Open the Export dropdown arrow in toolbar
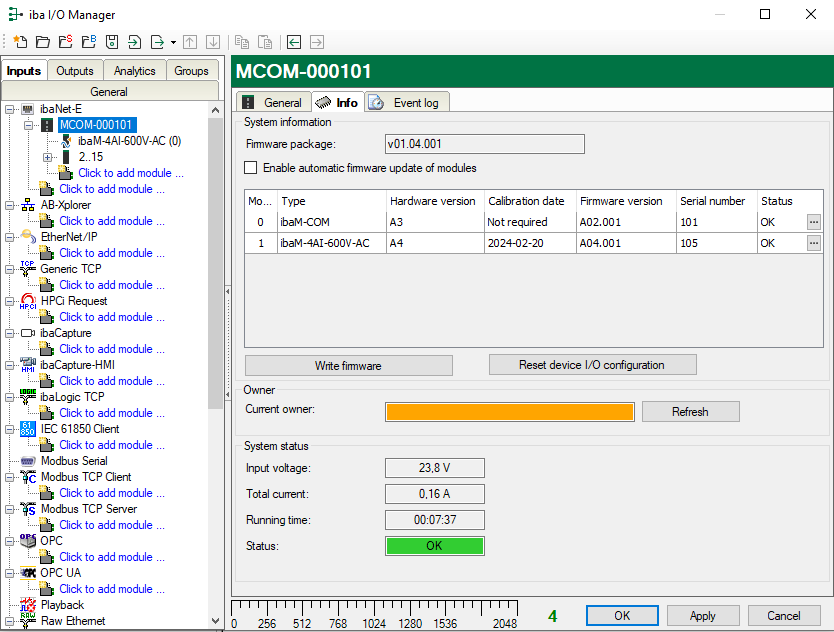The width and height of the screenshot is (834, 632). [x=173, y=42]
